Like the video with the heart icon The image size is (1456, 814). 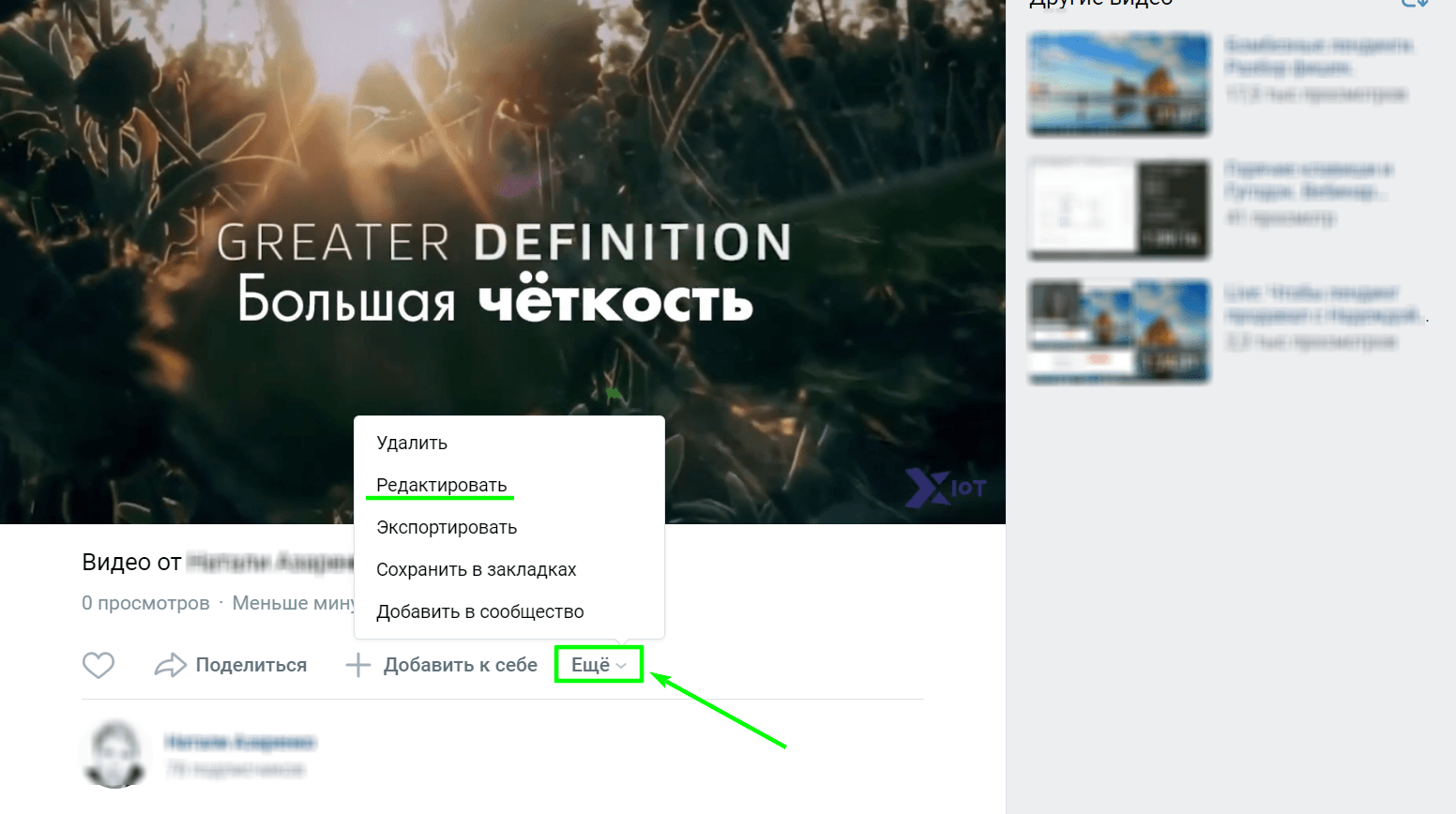99,665
